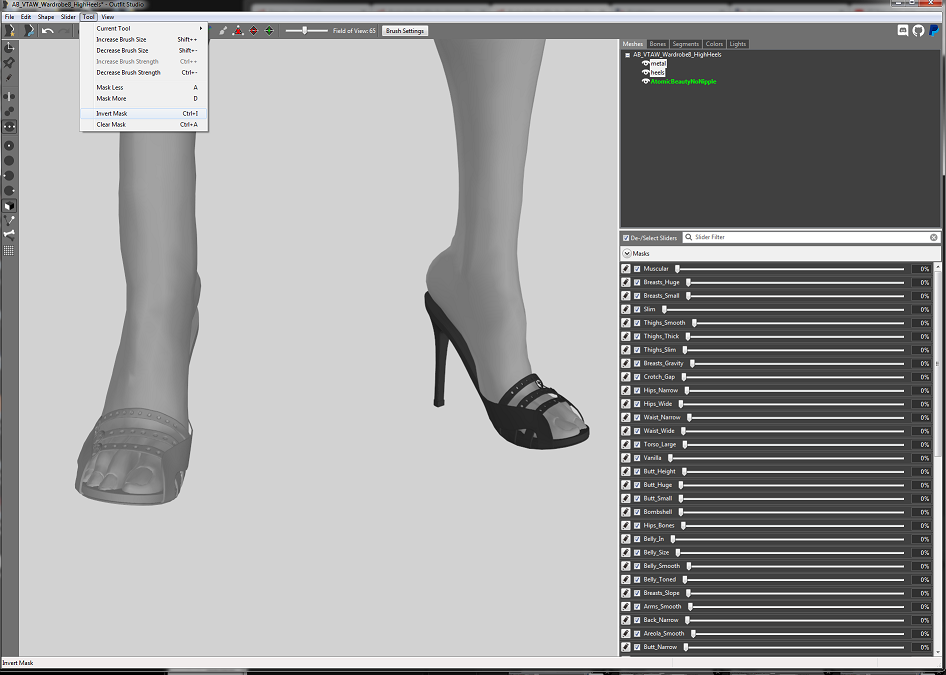This screenshot has height=675, width=946.
Task: Toggle the De-/Select Sliders checkbox
Action: (x=626, y=238)
